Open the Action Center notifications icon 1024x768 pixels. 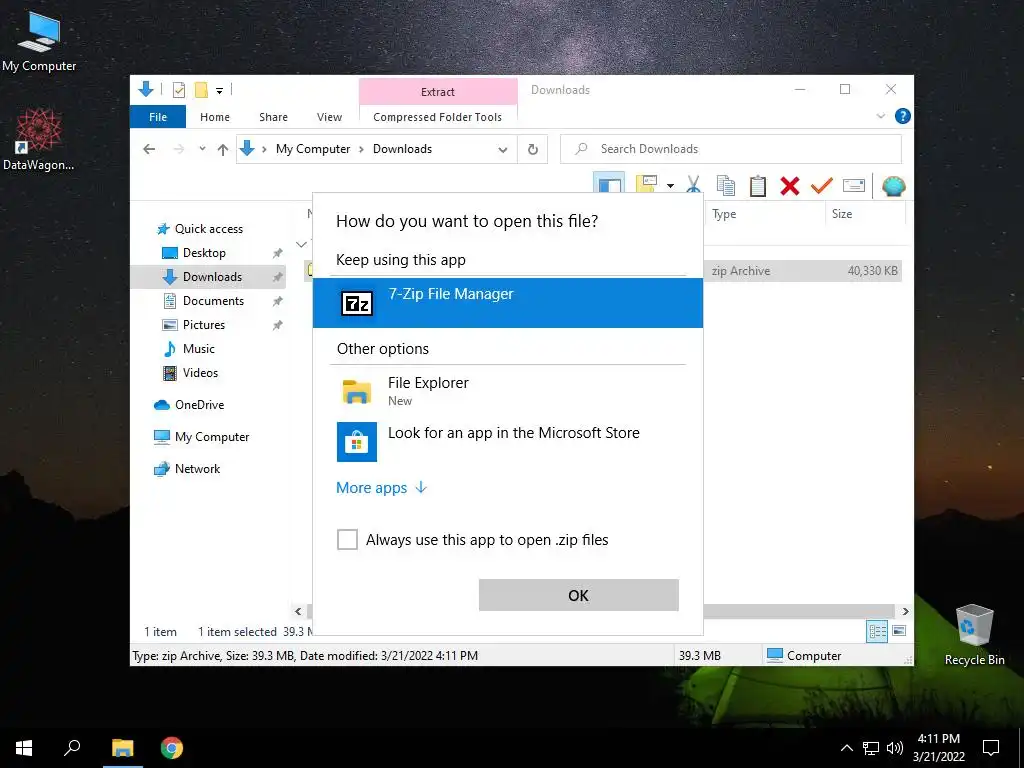tap(991, 748)
